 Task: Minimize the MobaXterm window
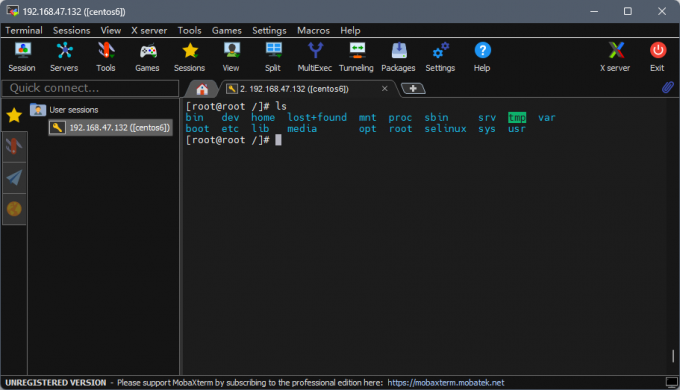[x=594, y=11]
